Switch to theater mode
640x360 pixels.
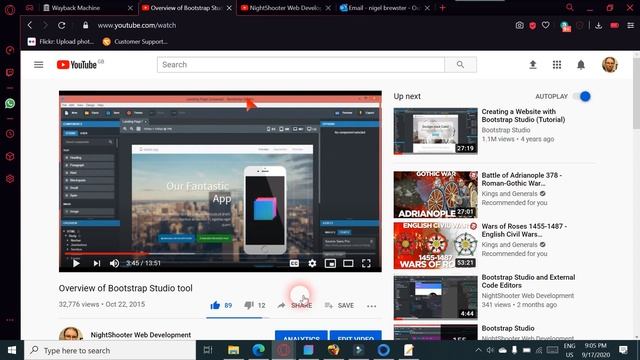(348, 263)
